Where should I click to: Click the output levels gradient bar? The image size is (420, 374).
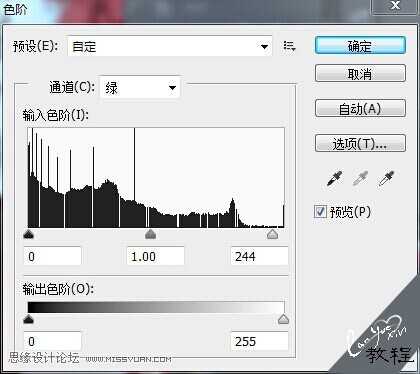pos(156,307)
